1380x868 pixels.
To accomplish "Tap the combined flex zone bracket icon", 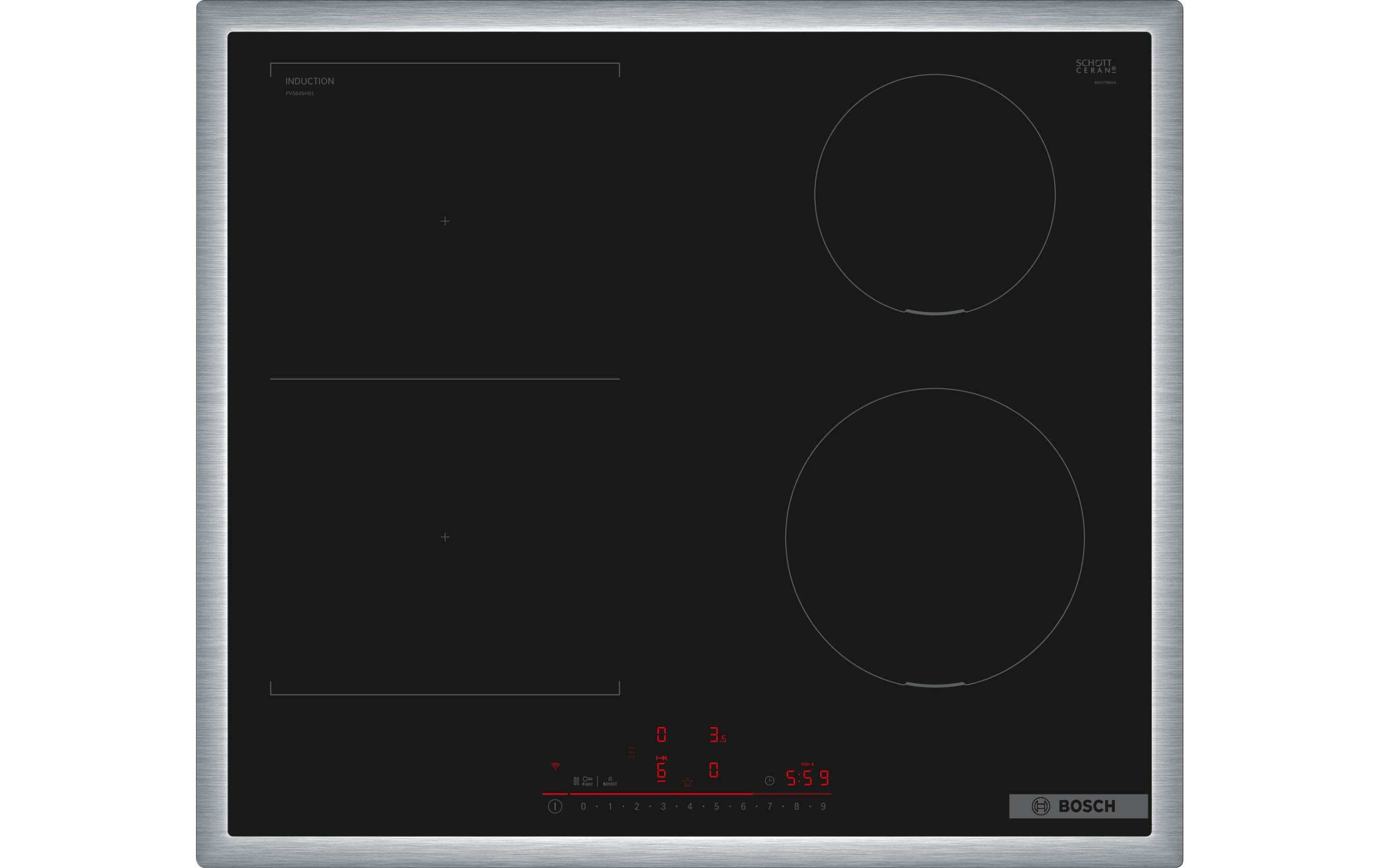I will click(x=632, y=752).
